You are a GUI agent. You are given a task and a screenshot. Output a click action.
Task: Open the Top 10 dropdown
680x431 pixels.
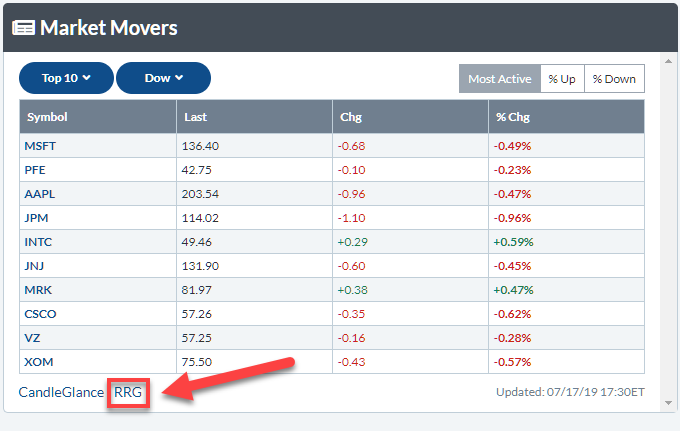tap(66, 78)
